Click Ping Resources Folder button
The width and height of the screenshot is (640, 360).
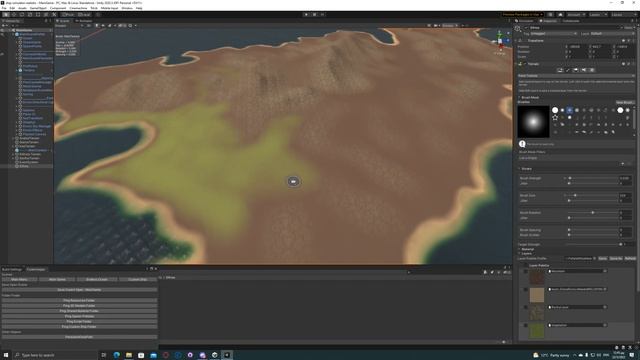coord(79,300)
